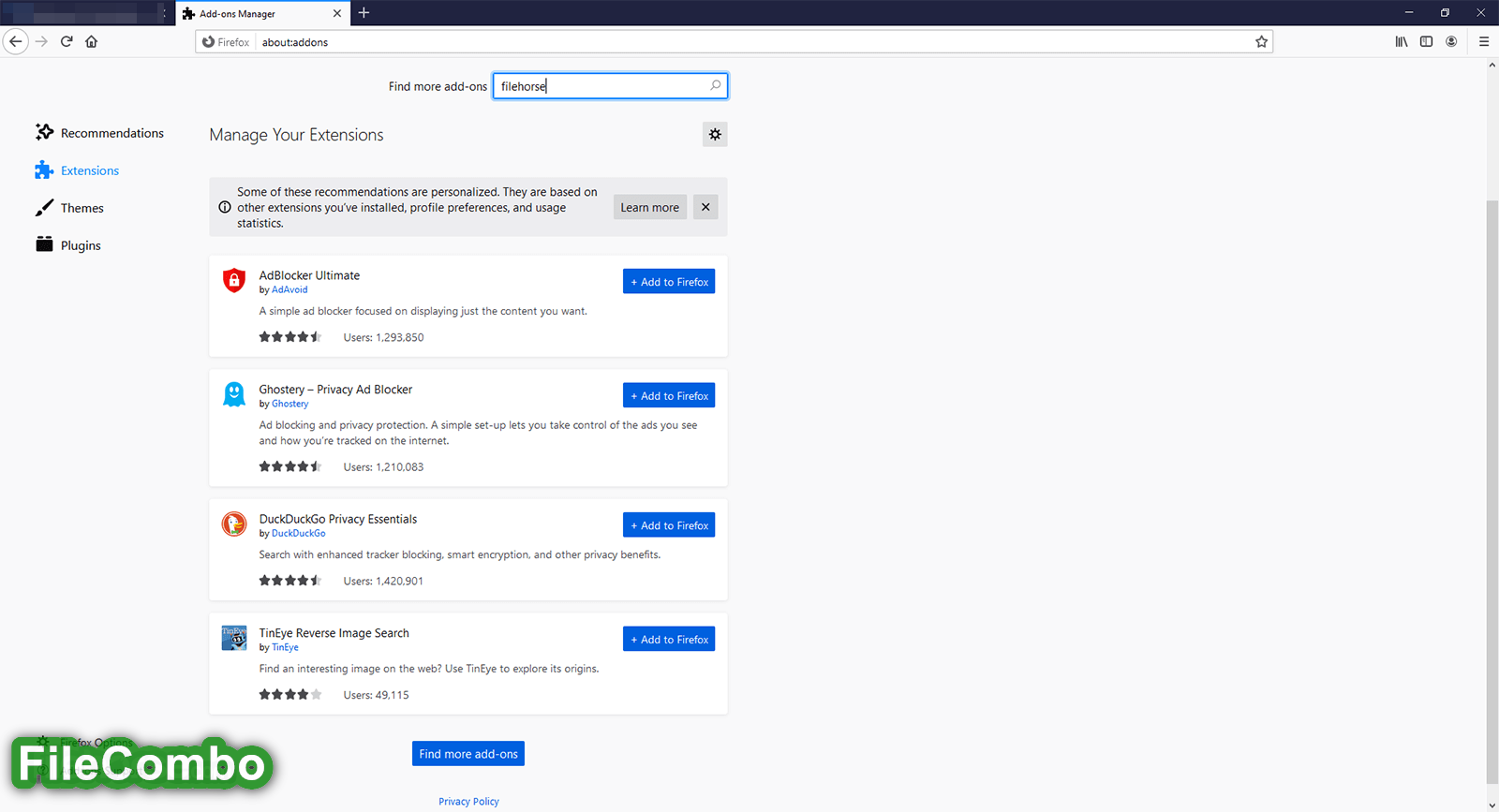Screen dimensions: 1499x812
Task: Click the AdBlocker Ultimate shield icon
Action: [x=234, y=280]
